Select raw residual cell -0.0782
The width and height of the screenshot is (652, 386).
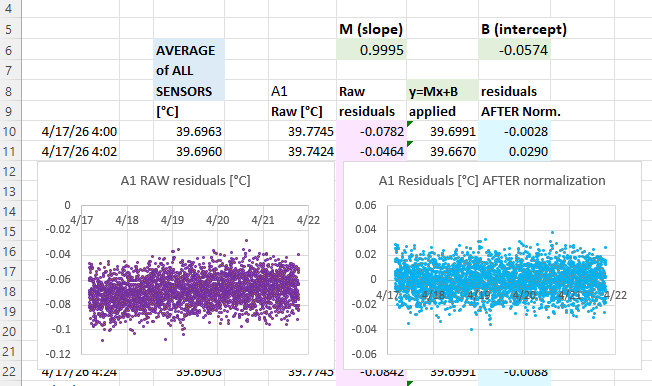pyautogui.click(x=371, y=131)
